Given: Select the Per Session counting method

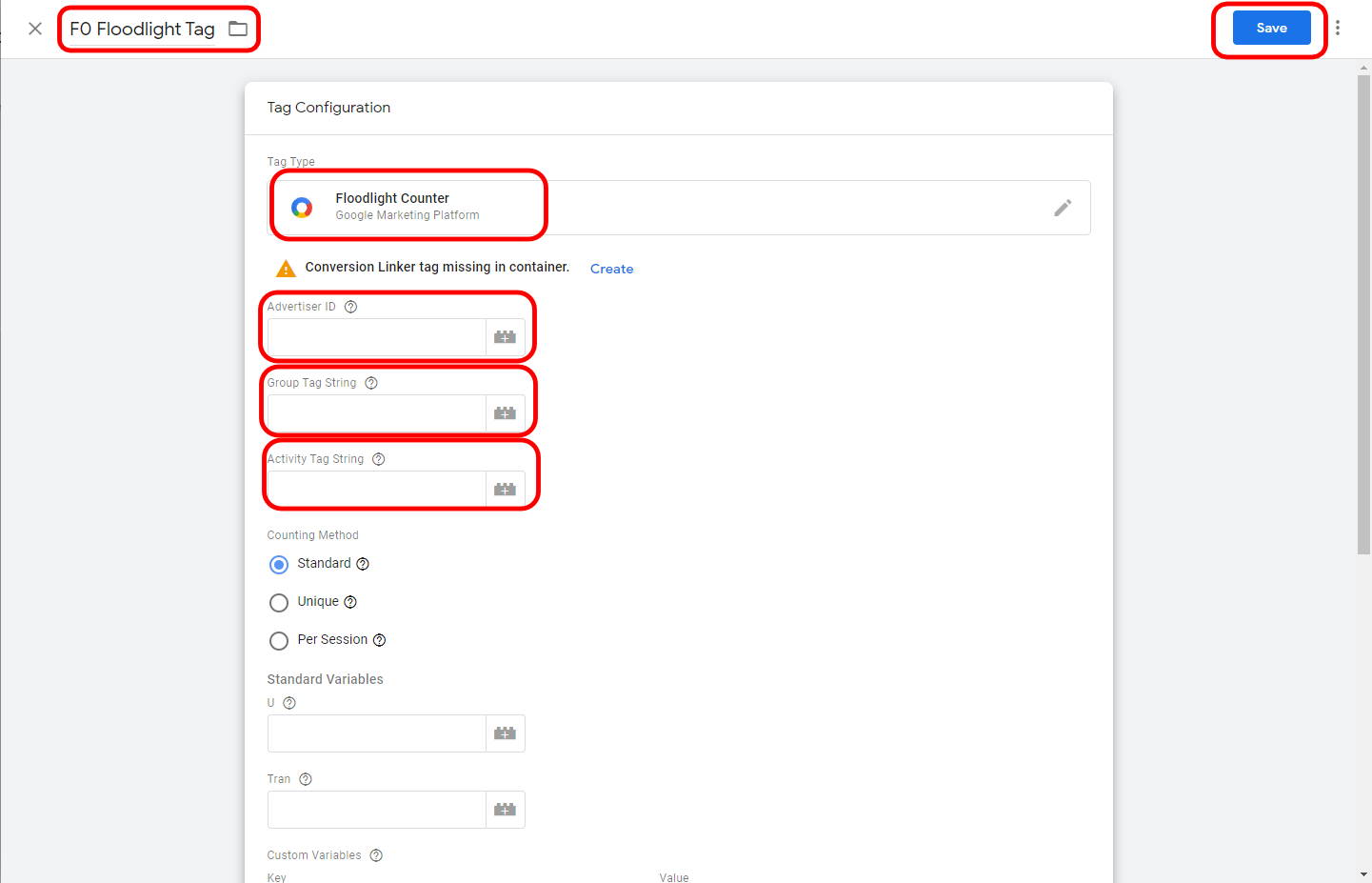Looking at the screenshot, I should coord(279,641).
